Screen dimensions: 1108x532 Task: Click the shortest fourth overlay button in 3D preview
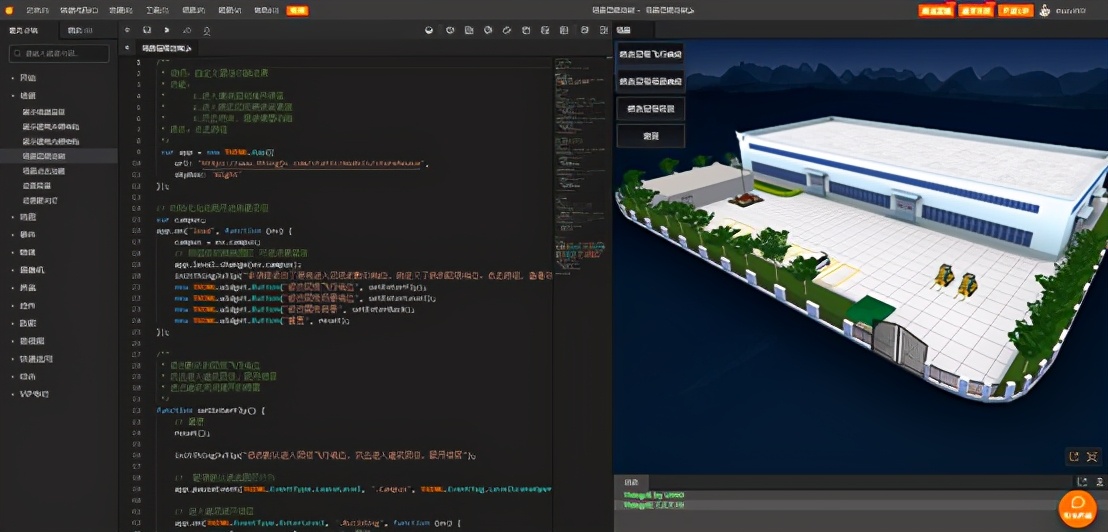tap(651, 136)
